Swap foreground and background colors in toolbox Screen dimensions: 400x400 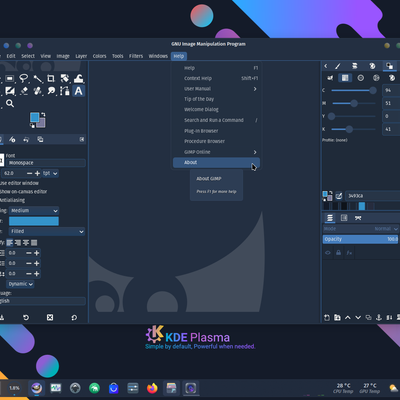point(43,115)
